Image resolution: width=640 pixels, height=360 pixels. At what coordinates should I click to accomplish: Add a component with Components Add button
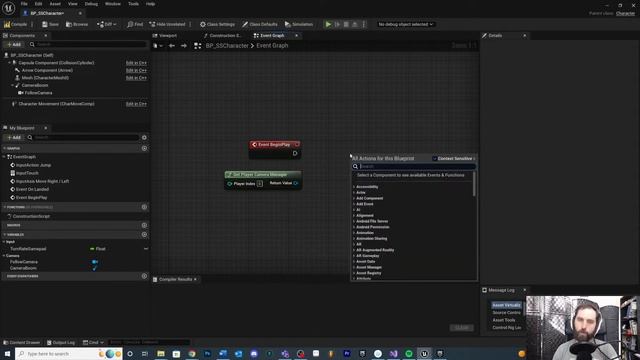tap(14, 44)
